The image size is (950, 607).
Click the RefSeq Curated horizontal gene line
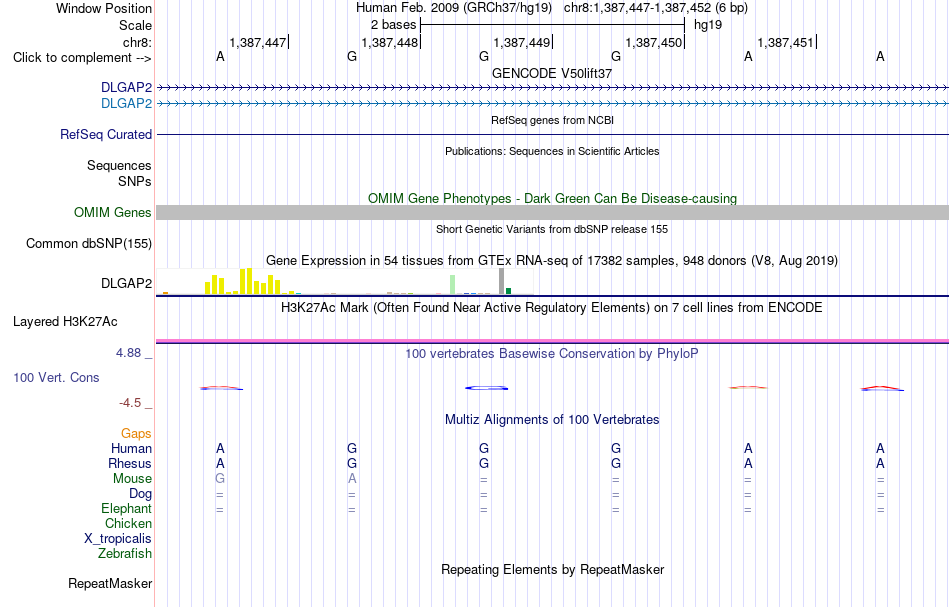click(x=552, y=134)
